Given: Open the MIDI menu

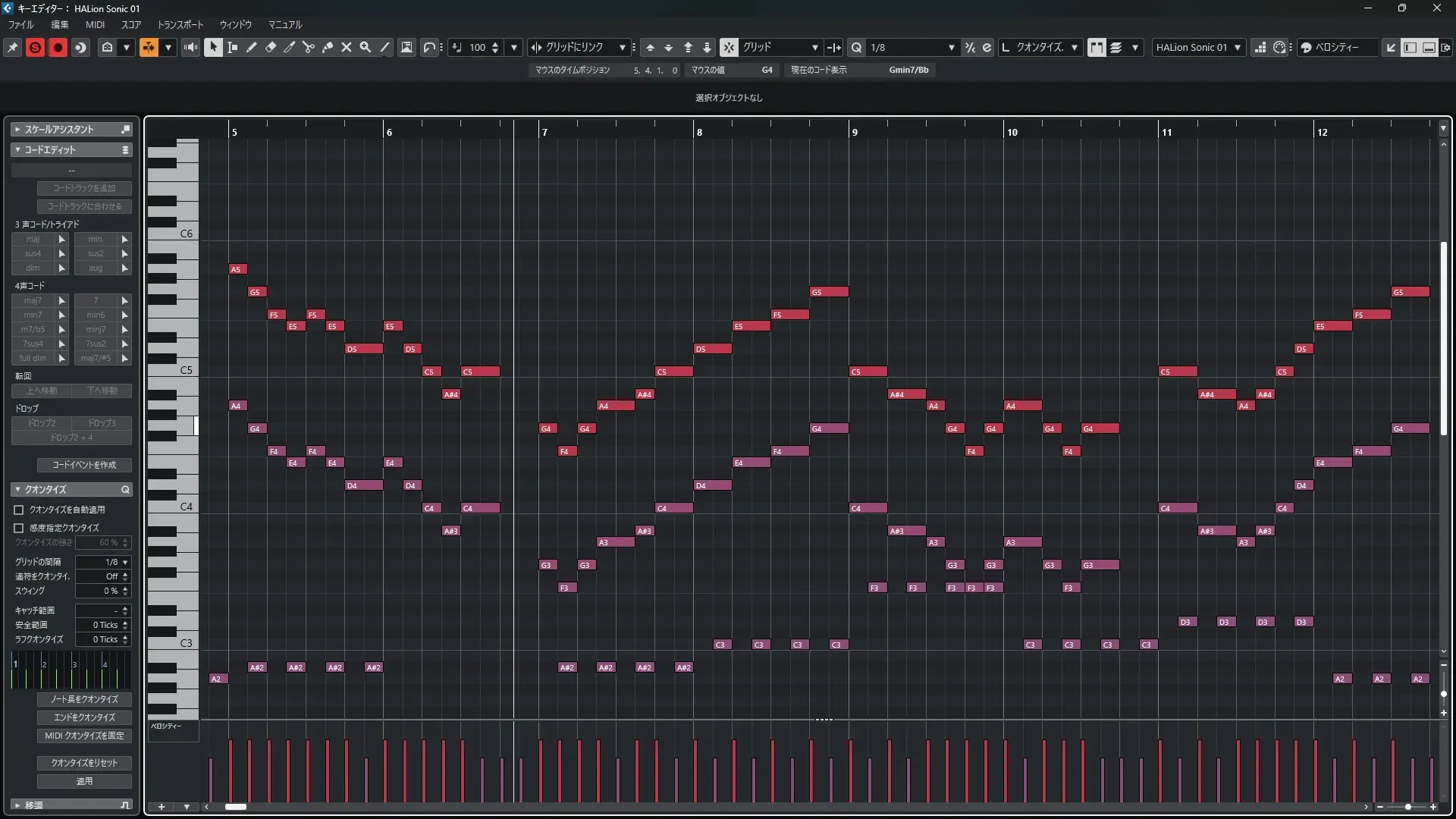Looking at the screenshot, I should (95, 25).
